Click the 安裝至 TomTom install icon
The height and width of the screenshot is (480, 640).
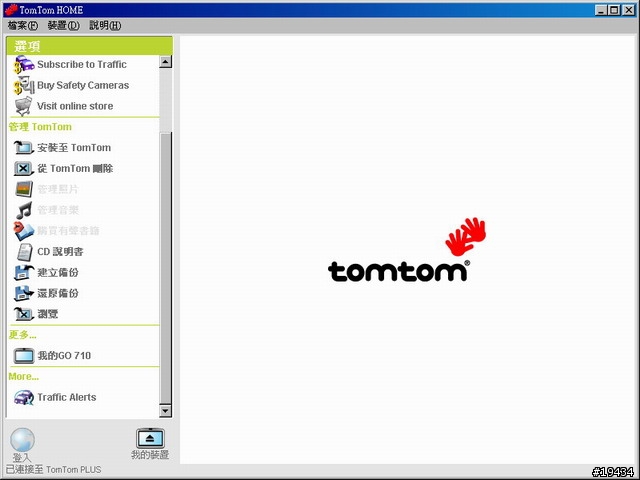[24, 147]
